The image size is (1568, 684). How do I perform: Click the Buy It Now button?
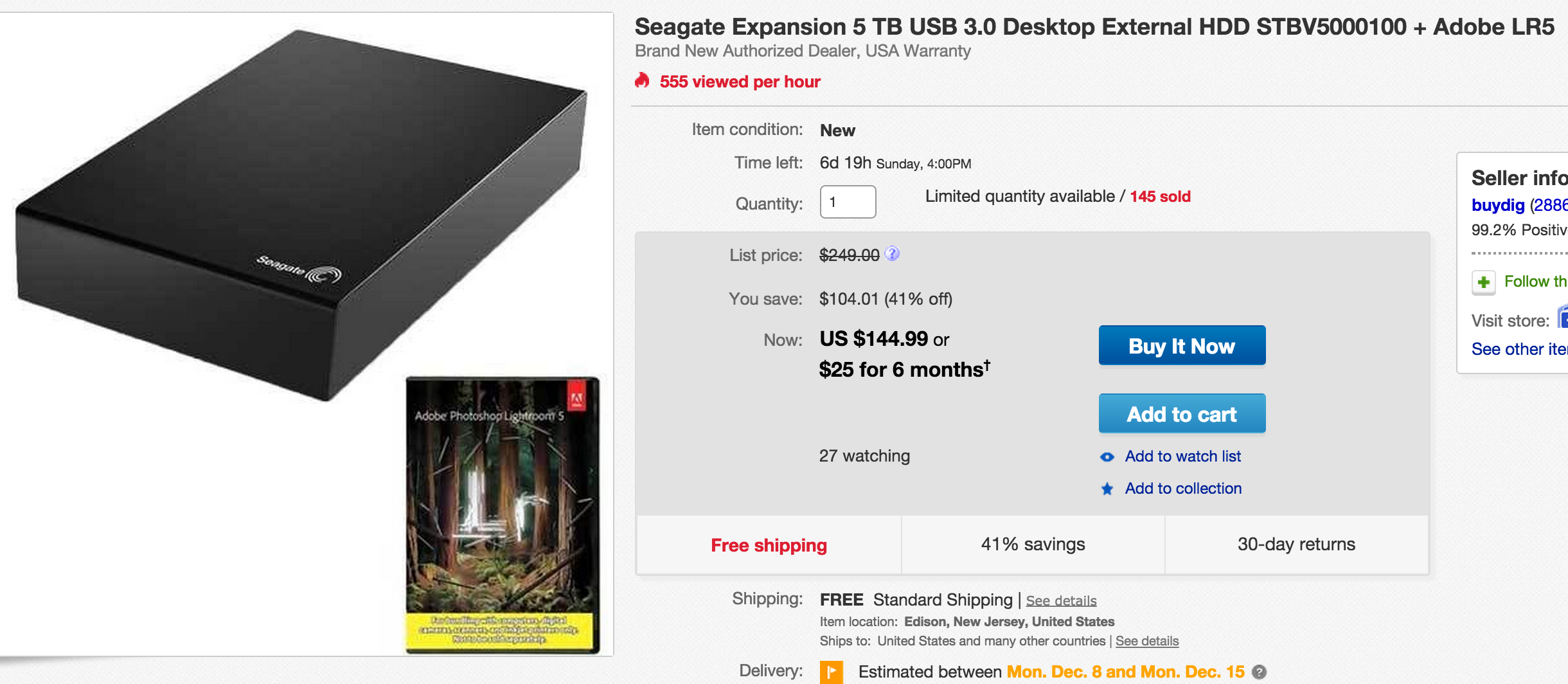[x=1182, y=345]
